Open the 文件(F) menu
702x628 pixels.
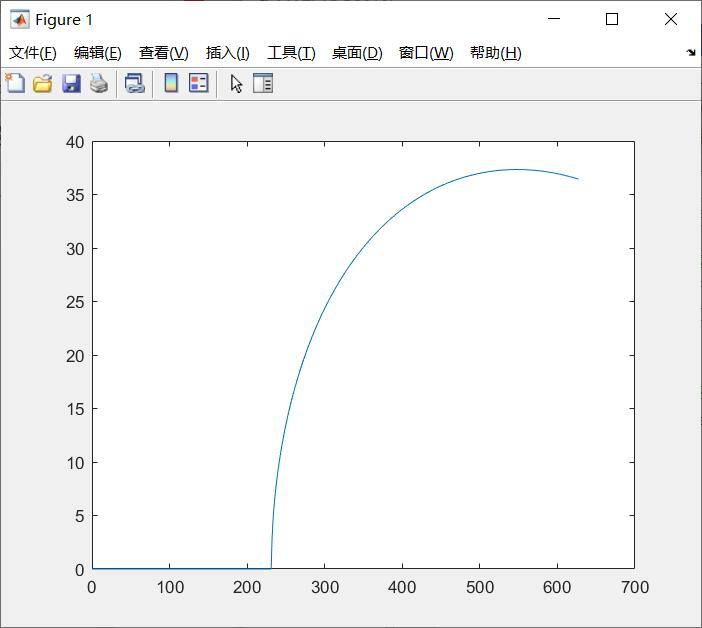click(33, 53)
